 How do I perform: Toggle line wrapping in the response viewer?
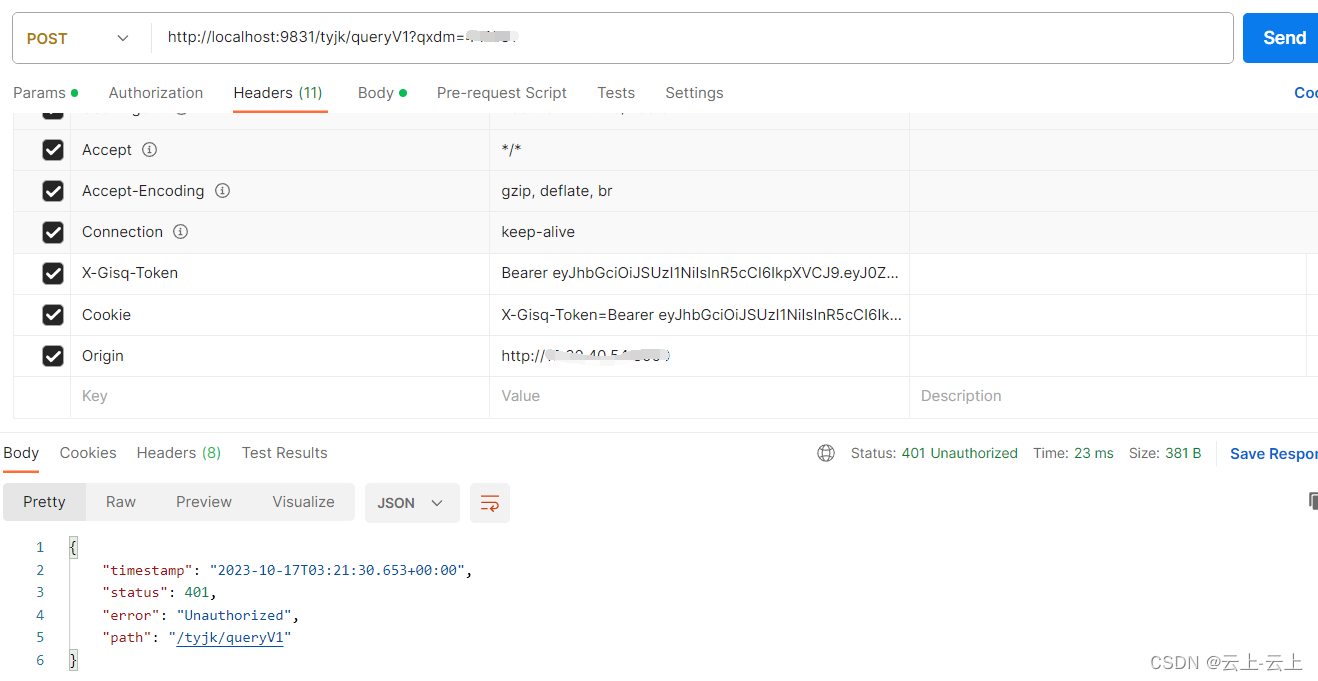(x=489, y=503)
